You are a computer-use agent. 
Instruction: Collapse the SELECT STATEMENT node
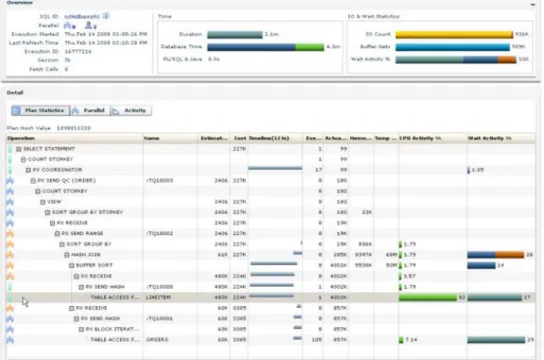coord(19,149)
